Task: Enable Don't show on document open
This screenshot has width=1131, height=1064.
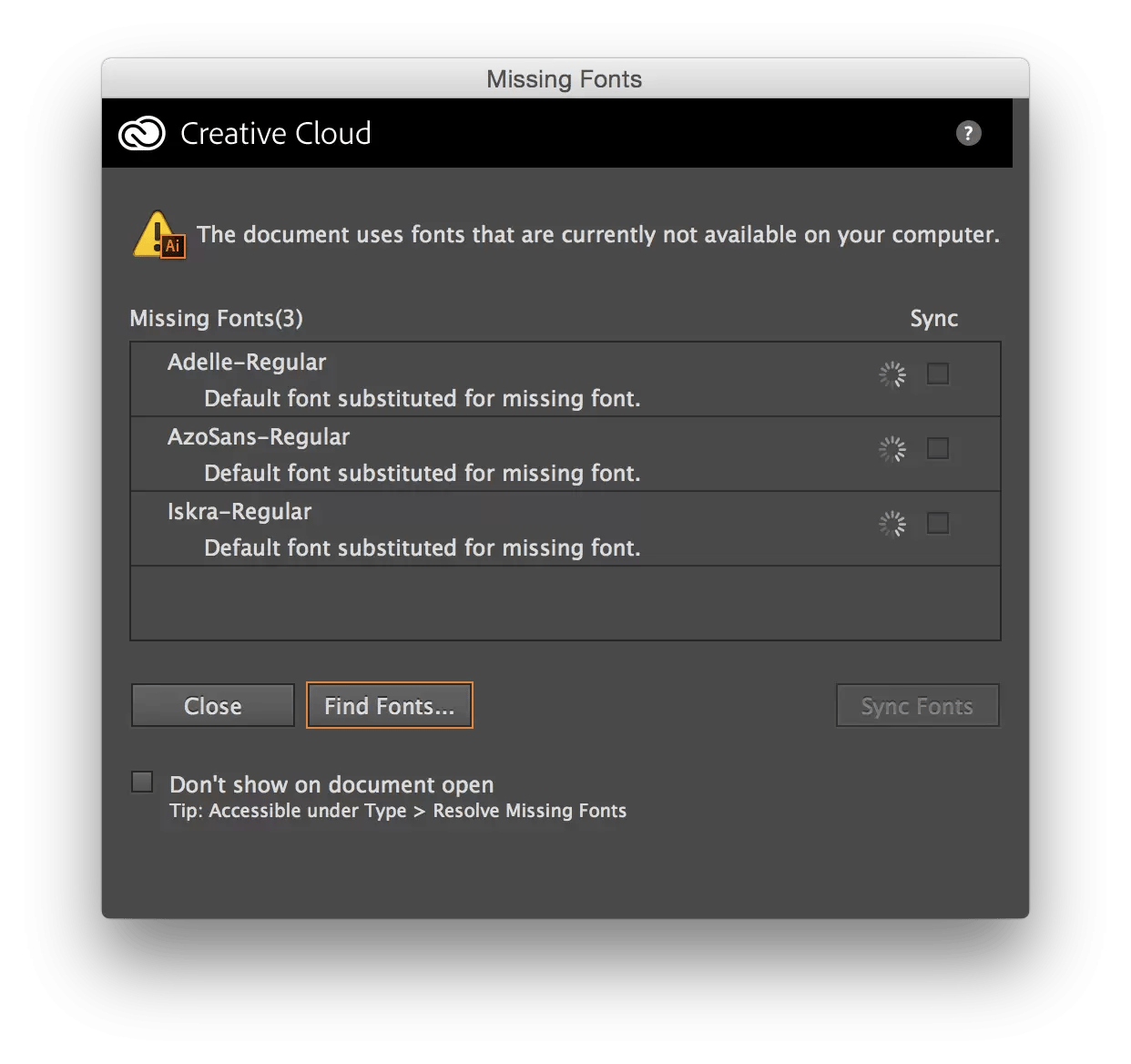Action: [142, 782]
